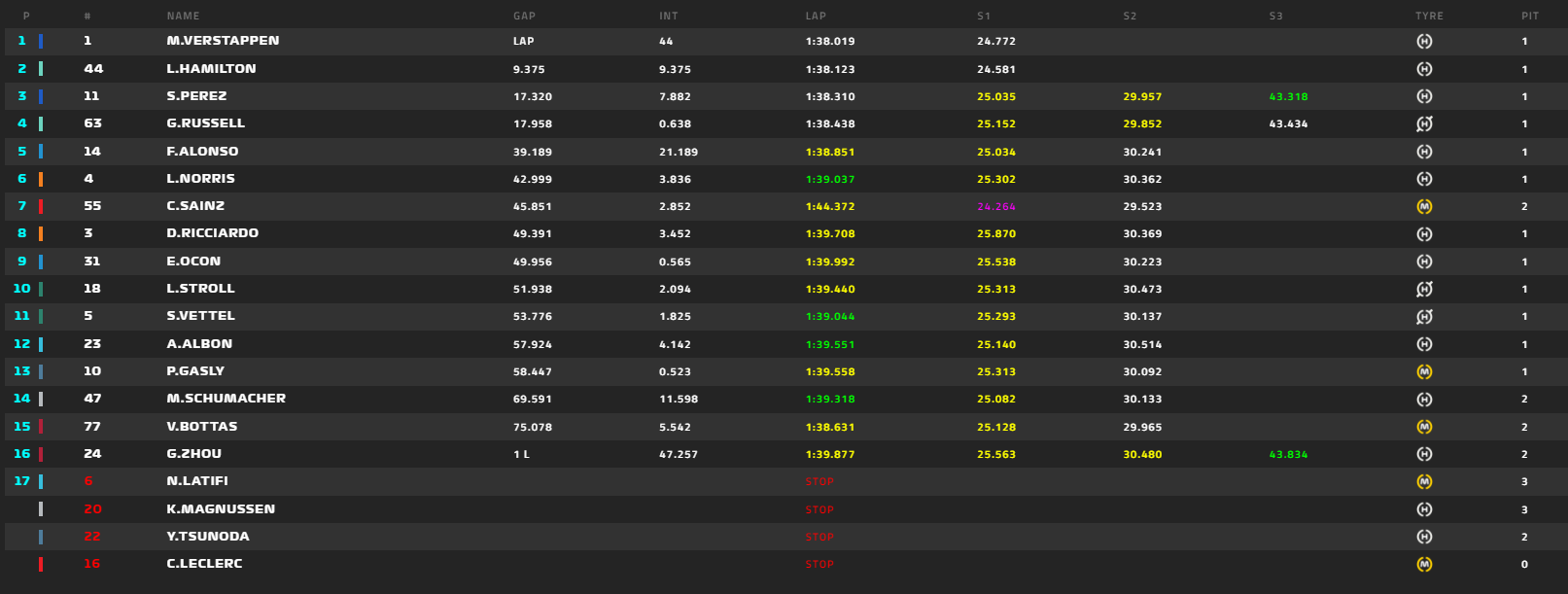Screen dimensions: 1568x594
Task: Click the TYRE column header
Action: (1429, 17)
